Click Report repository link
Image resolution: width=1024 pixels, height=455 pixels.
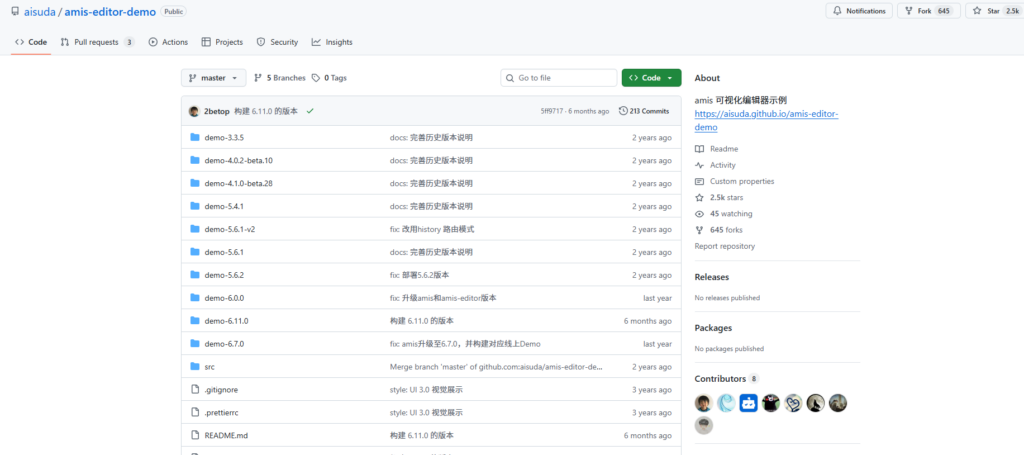[724, 246]
